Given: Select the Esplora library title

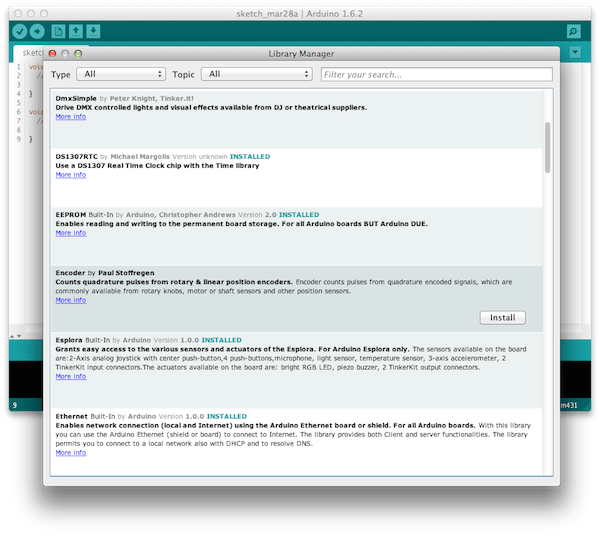Looking at the screenshot, I should coord(69,340).
